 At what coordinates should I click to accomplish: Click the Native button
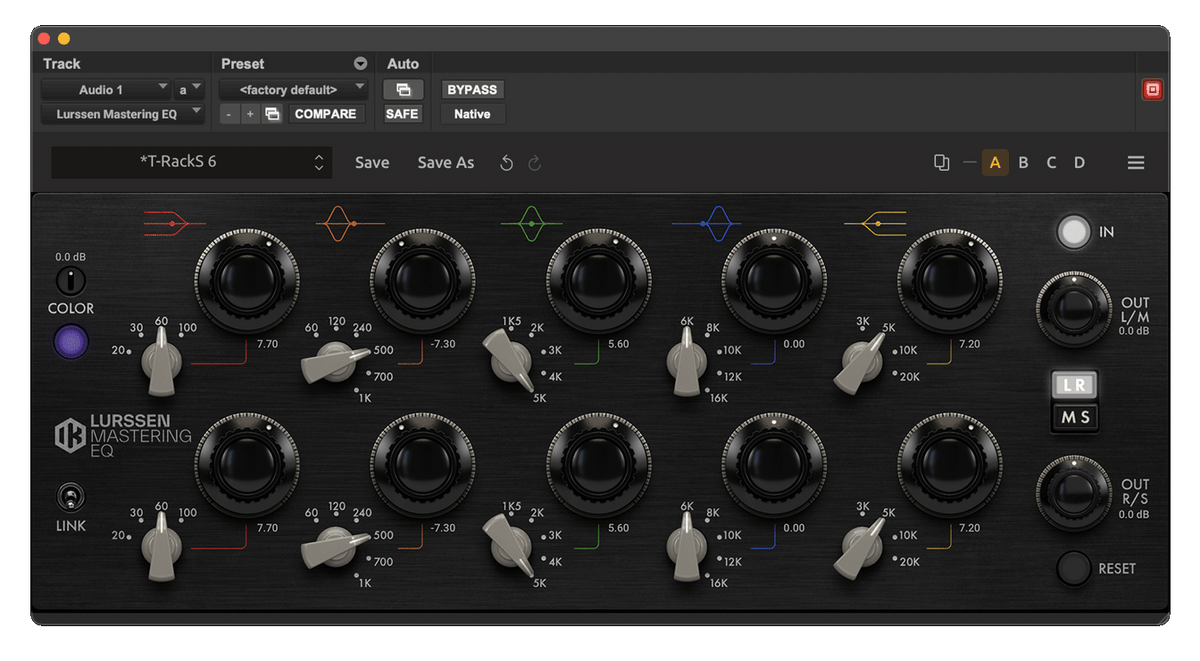click(472, 114)
